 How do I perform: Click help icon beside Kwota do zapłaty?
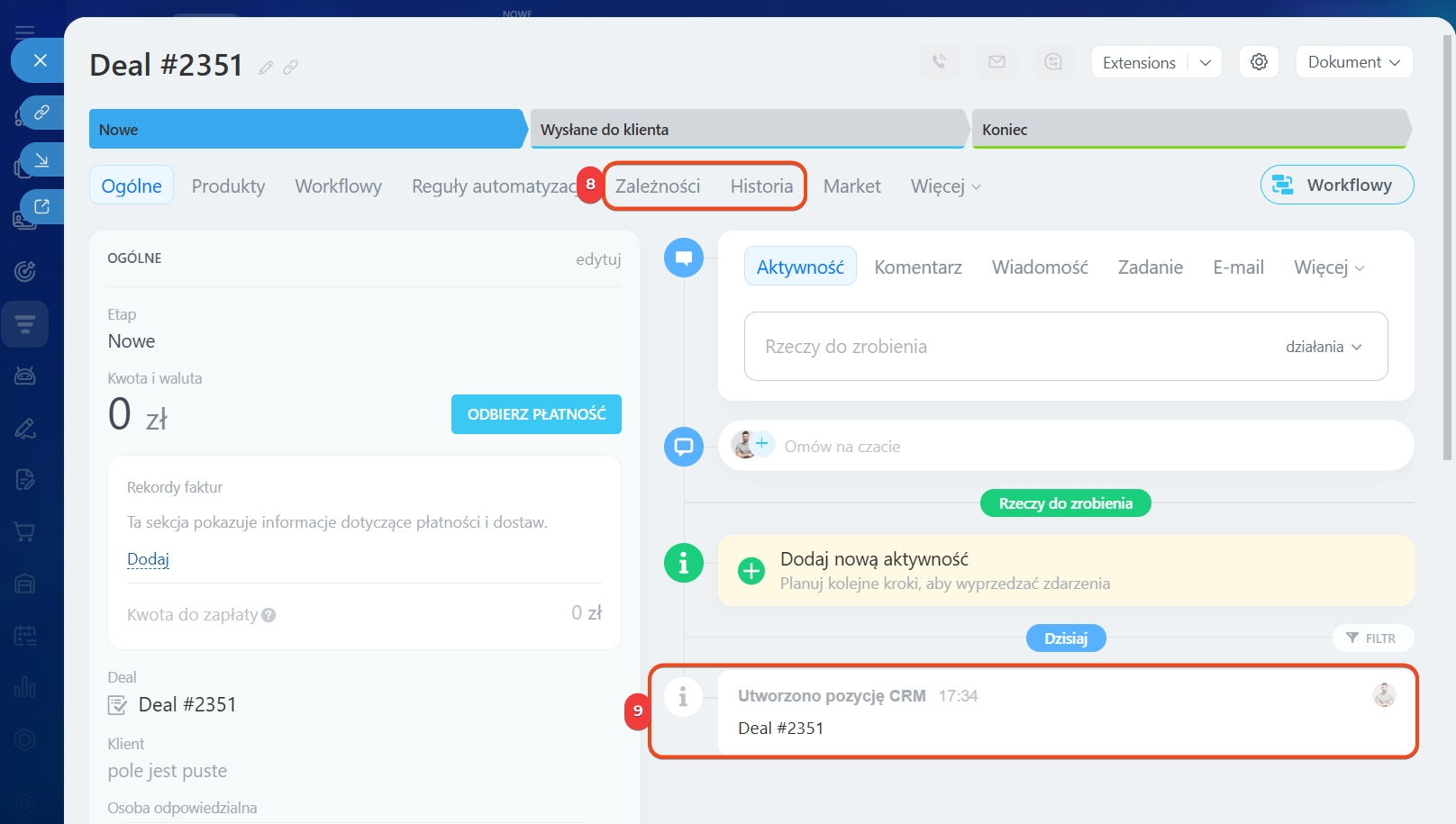268,615
